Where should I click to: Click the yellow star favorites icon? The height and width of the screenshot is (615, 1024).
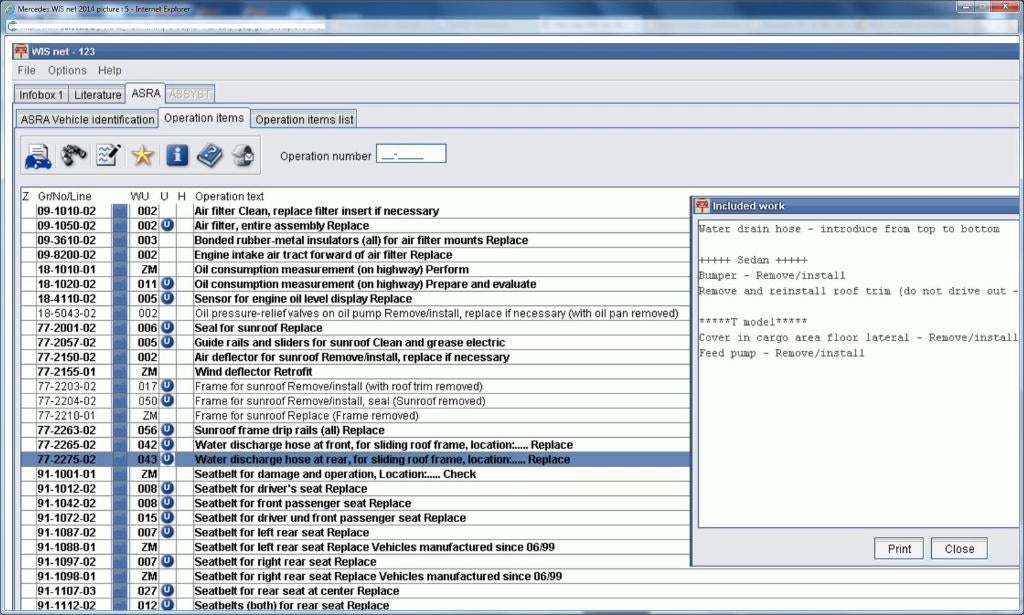click(x=142, y=156)
